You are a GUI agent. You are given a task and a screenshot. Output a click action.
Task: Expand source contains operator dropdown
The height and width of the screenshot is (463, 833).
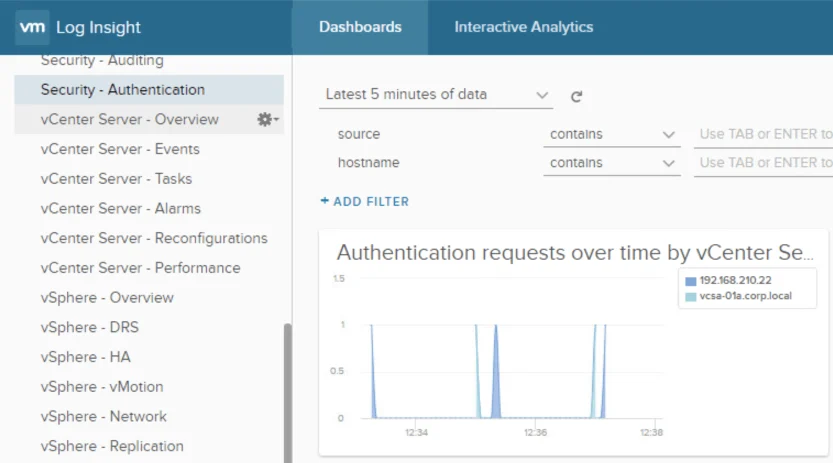[x=611, y=135]
